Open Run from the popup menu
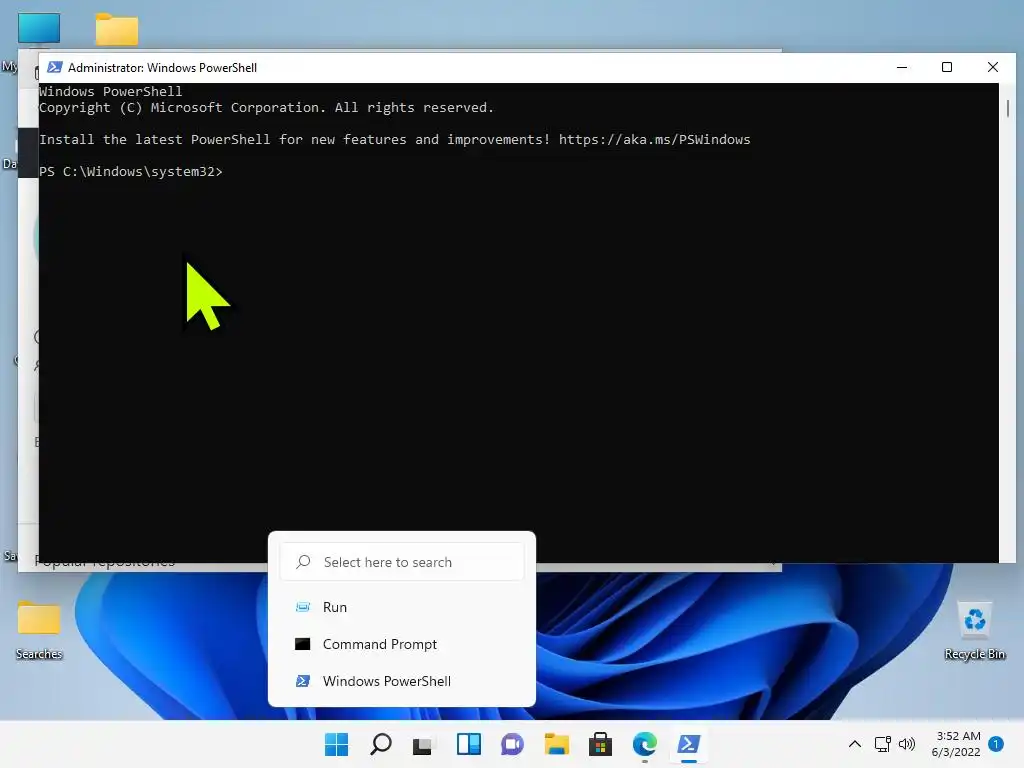The height and width of the screenshot is (768, 1024). 402,607
